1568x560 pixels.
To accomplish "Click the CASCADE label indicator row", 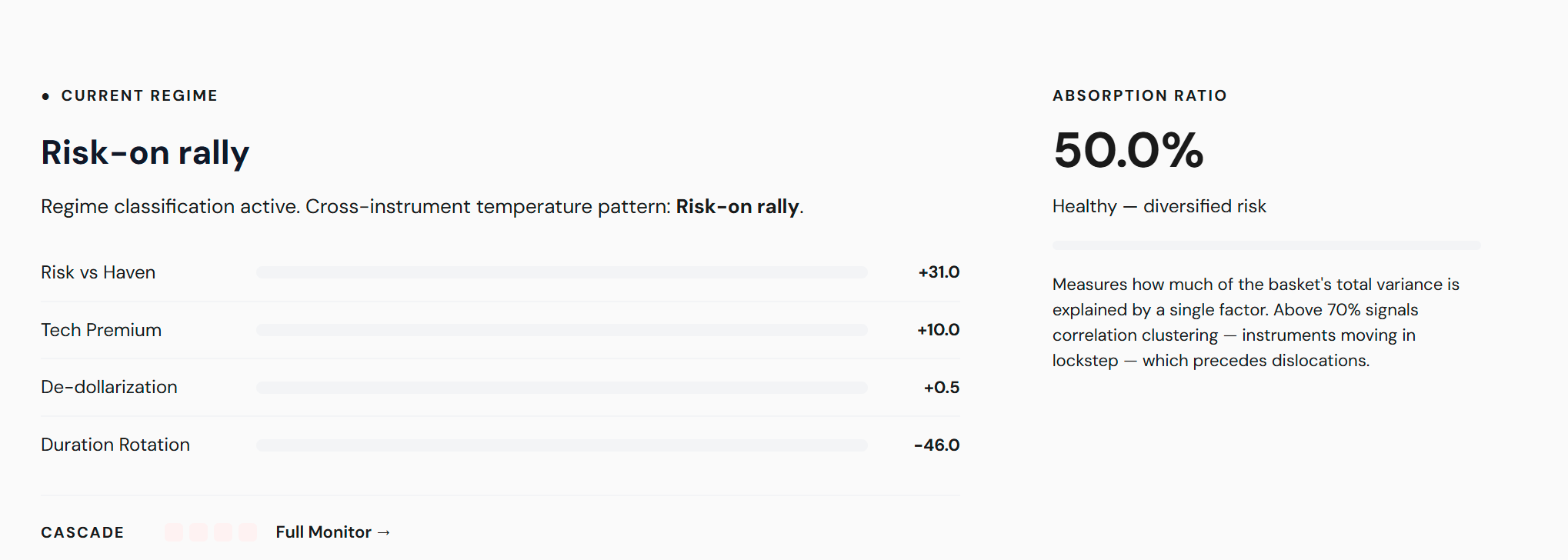I will point(82,532).
